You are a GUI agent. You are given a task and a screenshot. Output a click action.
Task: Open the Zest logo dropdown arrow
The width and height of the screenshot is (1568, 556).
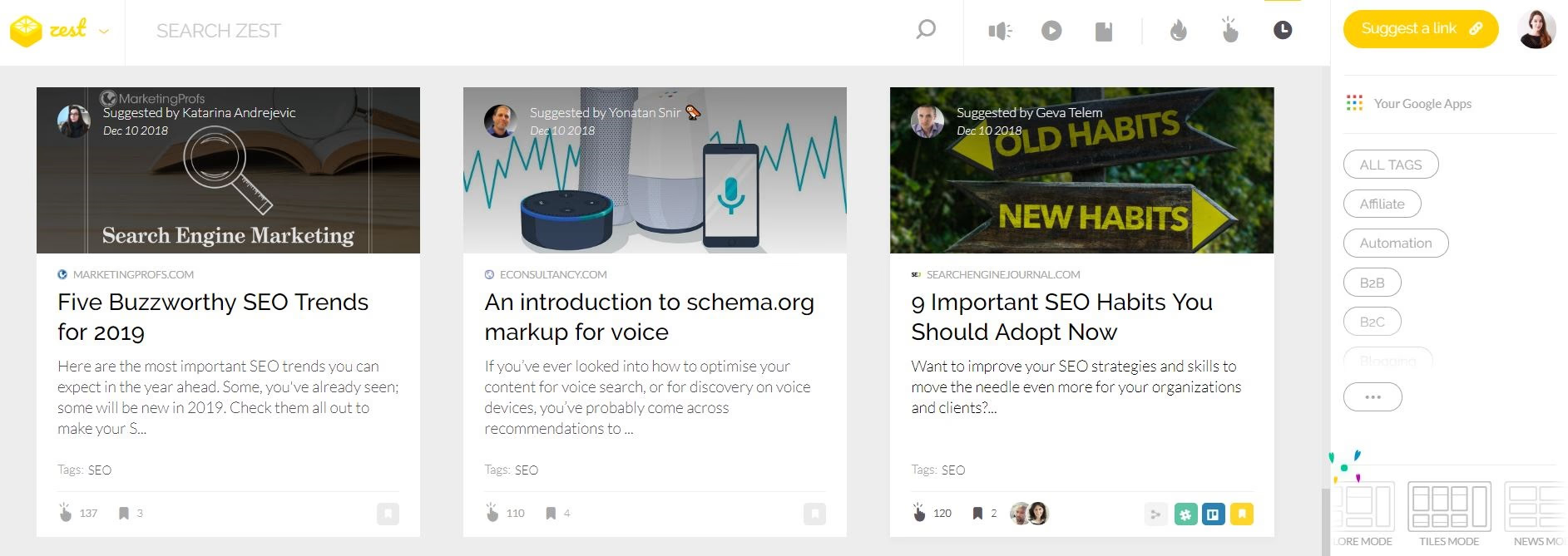104,32
